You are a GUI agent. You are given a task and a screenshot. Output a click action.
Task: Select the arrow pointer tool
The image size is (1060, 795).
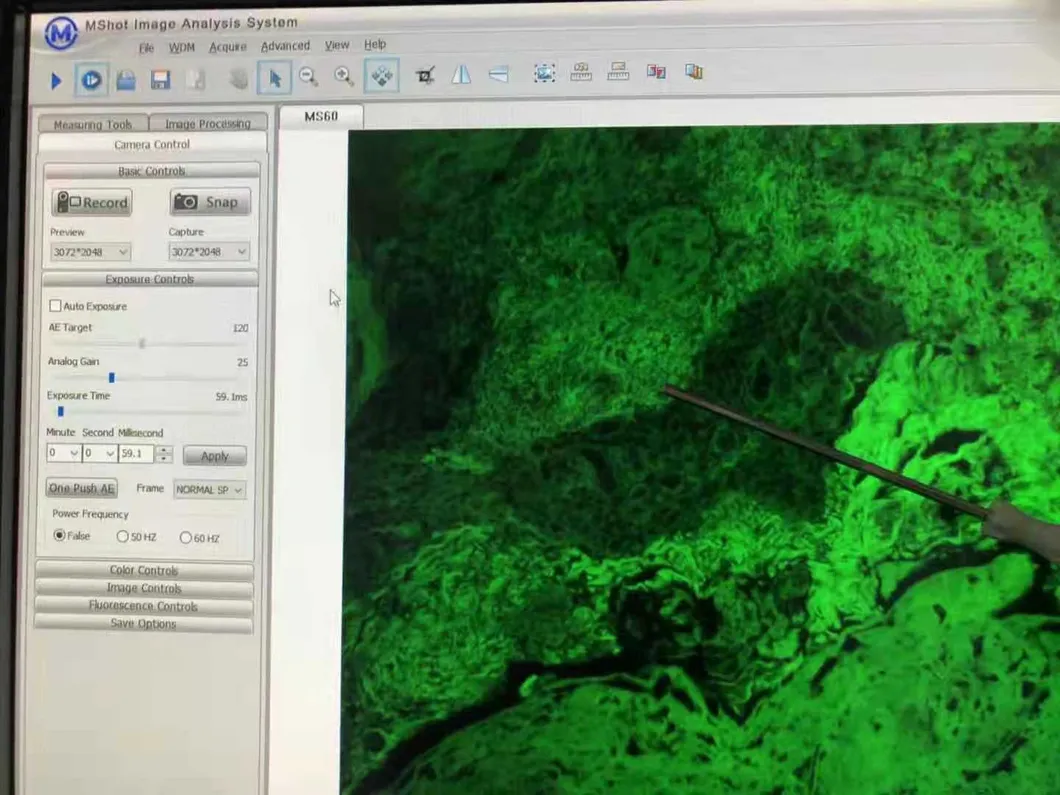pyautogui.click(x=273, y=78)
